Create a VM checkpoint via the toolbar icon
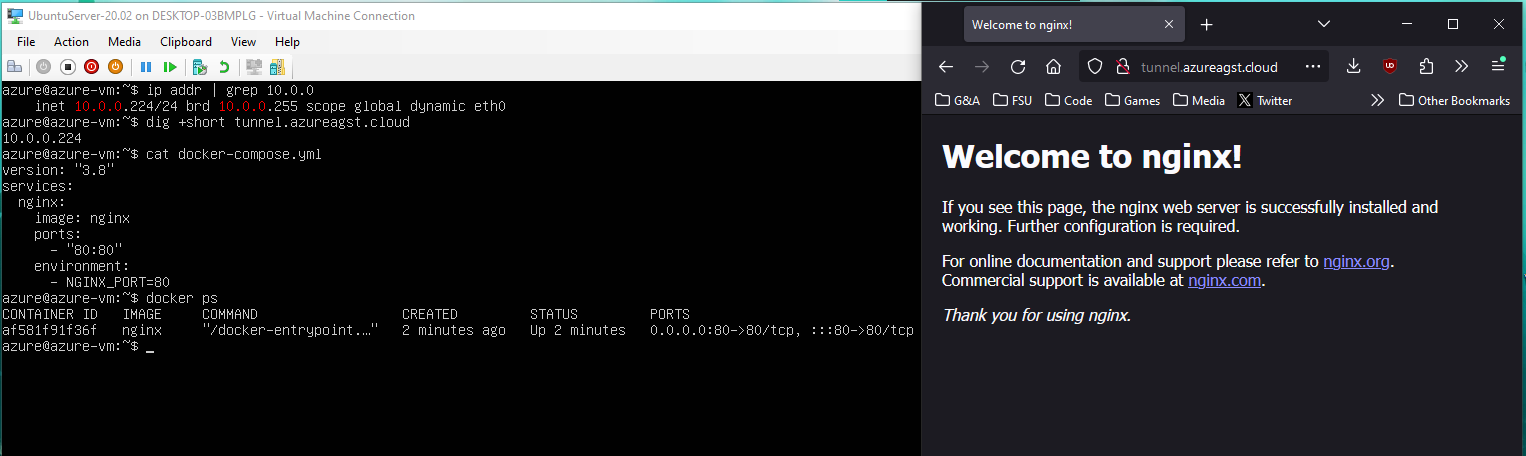Screen dimensions: 1526x456 [200, 67]
